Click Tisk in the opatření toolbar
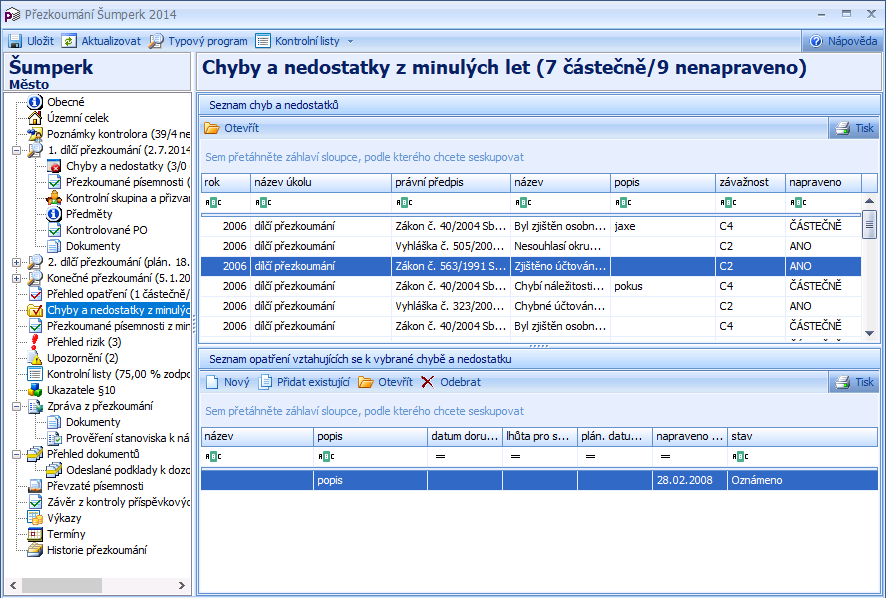 click(855, 382)
